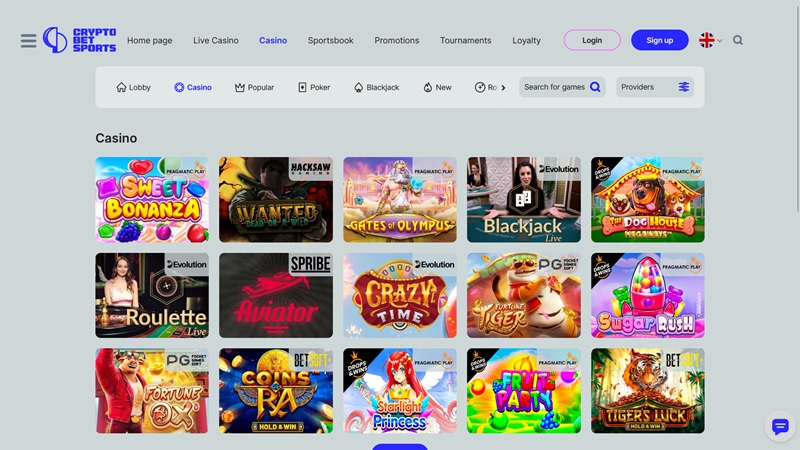Select Lobby category tab

click(x=133, y=87)
